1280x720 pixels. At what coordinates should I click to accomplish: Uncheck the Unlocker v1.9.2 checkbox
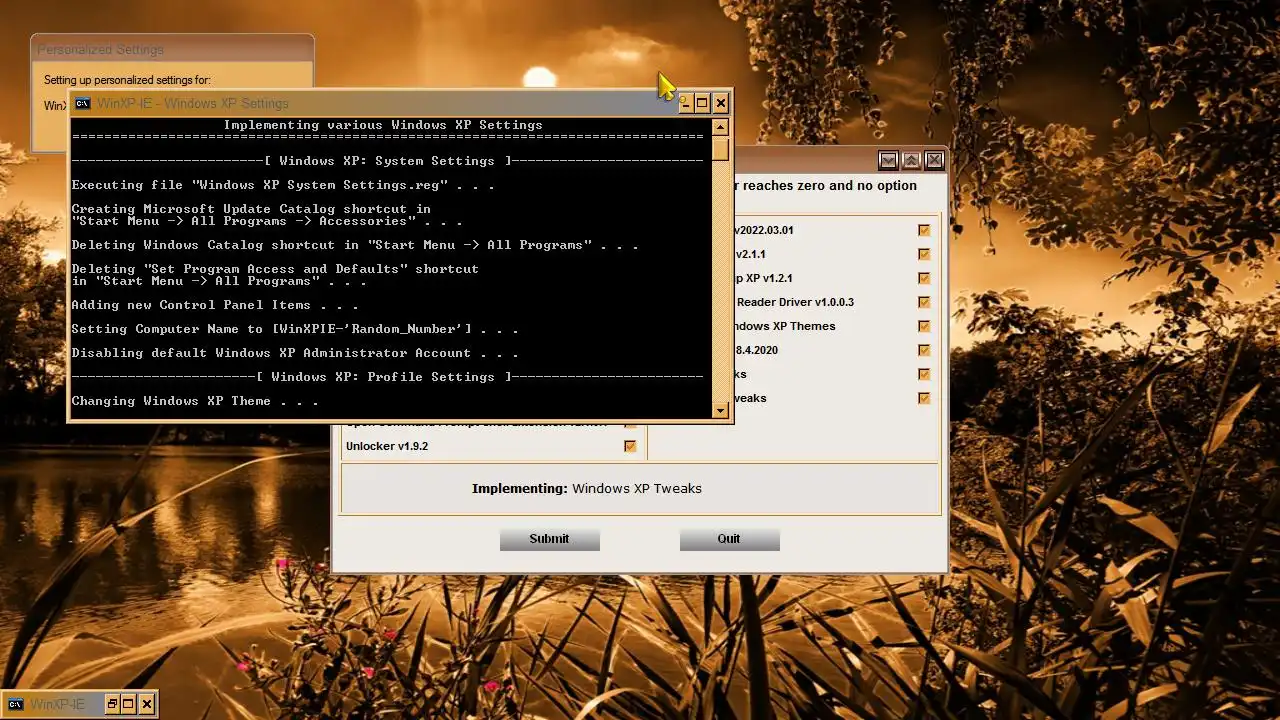(630, 446)
